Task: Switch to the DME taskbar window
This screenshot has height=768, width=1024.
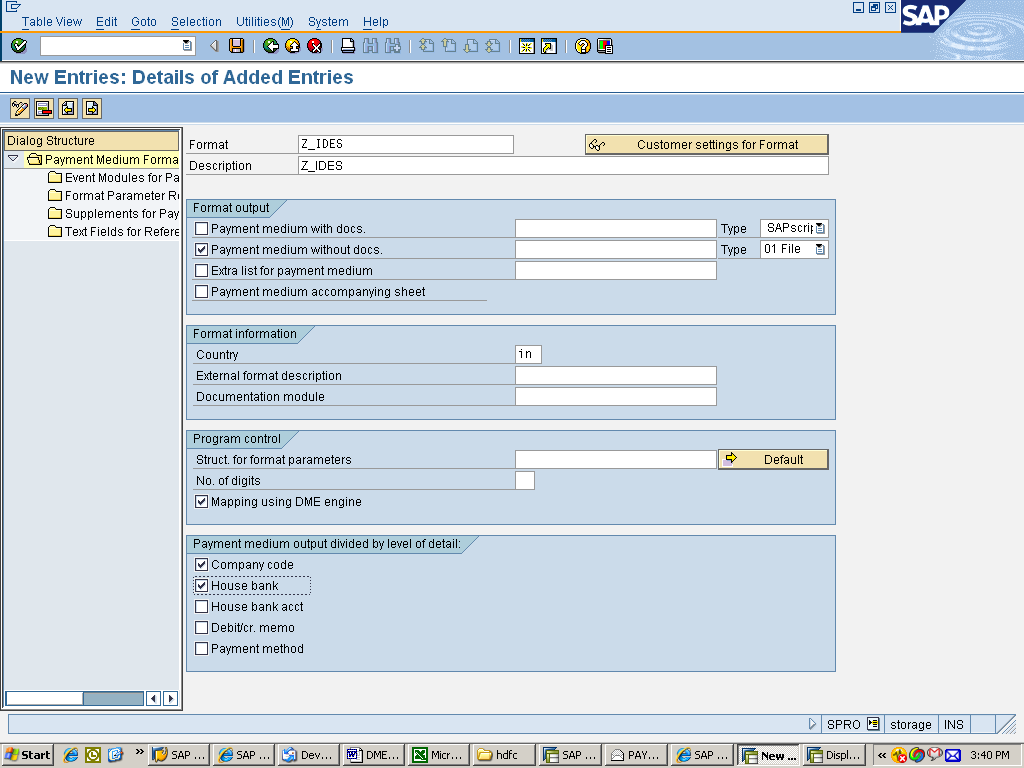Action: 374,755
